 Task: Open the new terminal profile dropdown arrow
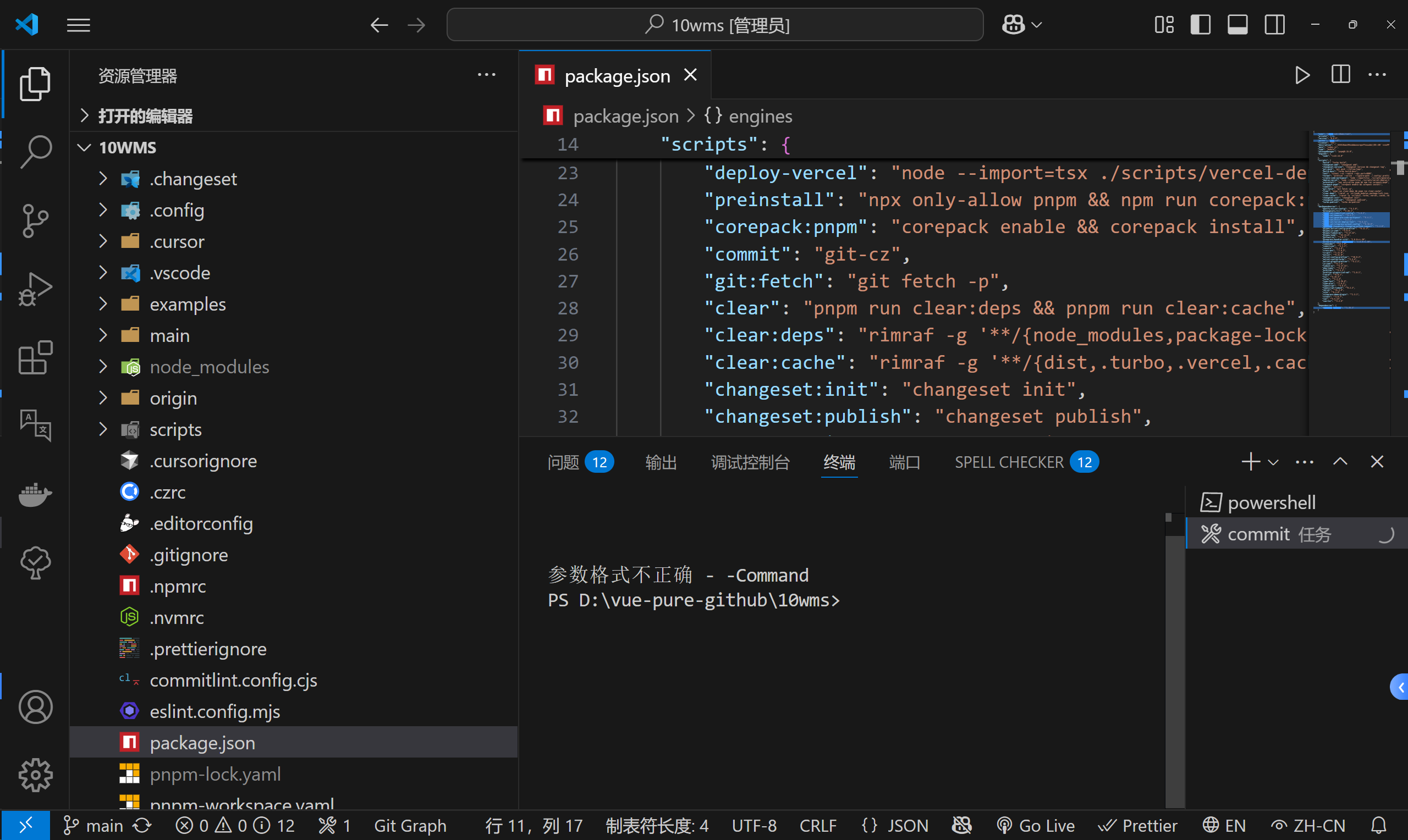coord(1273,462)
